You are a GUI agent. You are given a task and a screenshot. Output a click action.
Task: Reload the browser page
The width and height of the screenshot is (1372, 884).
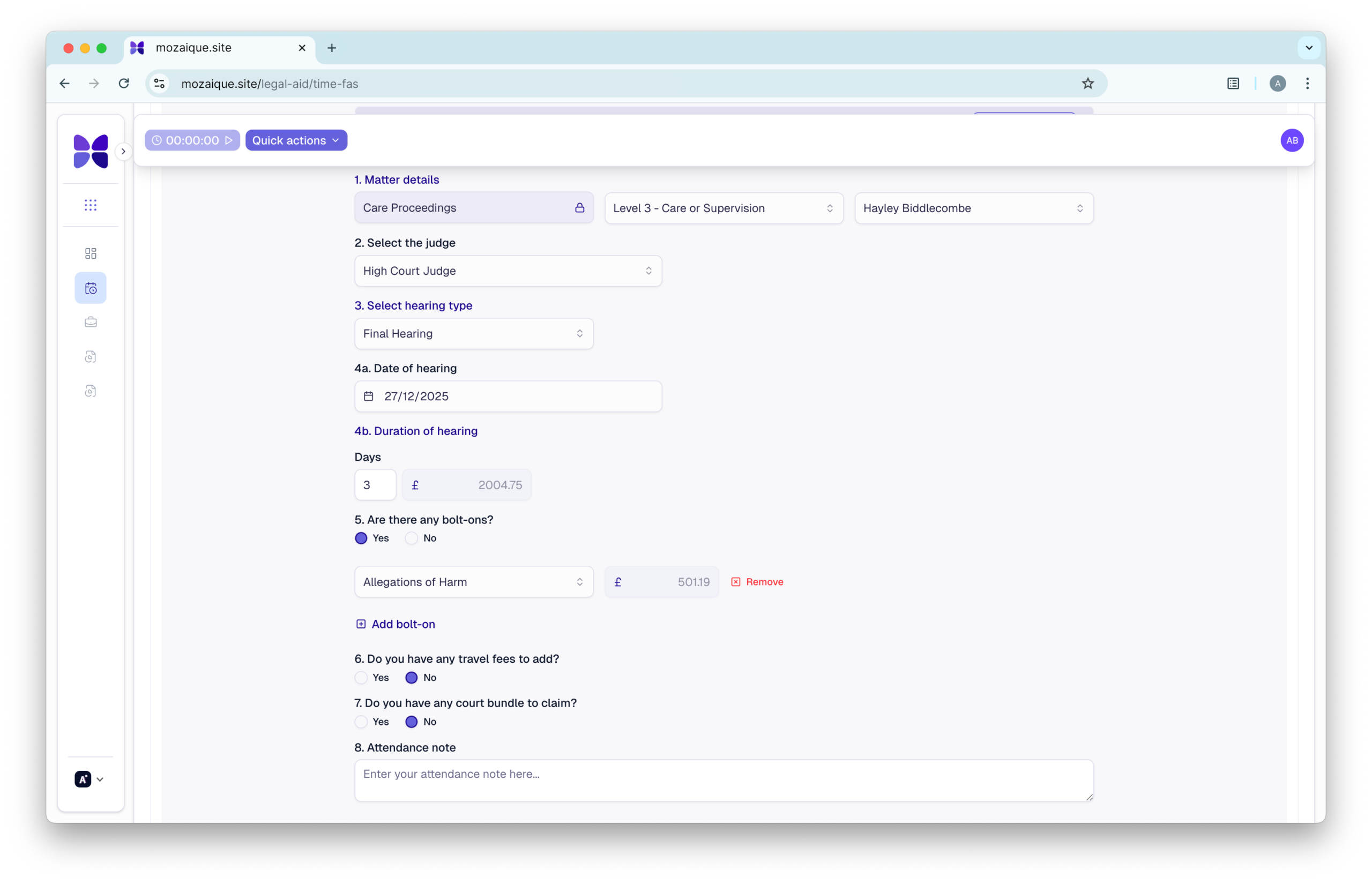pos(123,83)
